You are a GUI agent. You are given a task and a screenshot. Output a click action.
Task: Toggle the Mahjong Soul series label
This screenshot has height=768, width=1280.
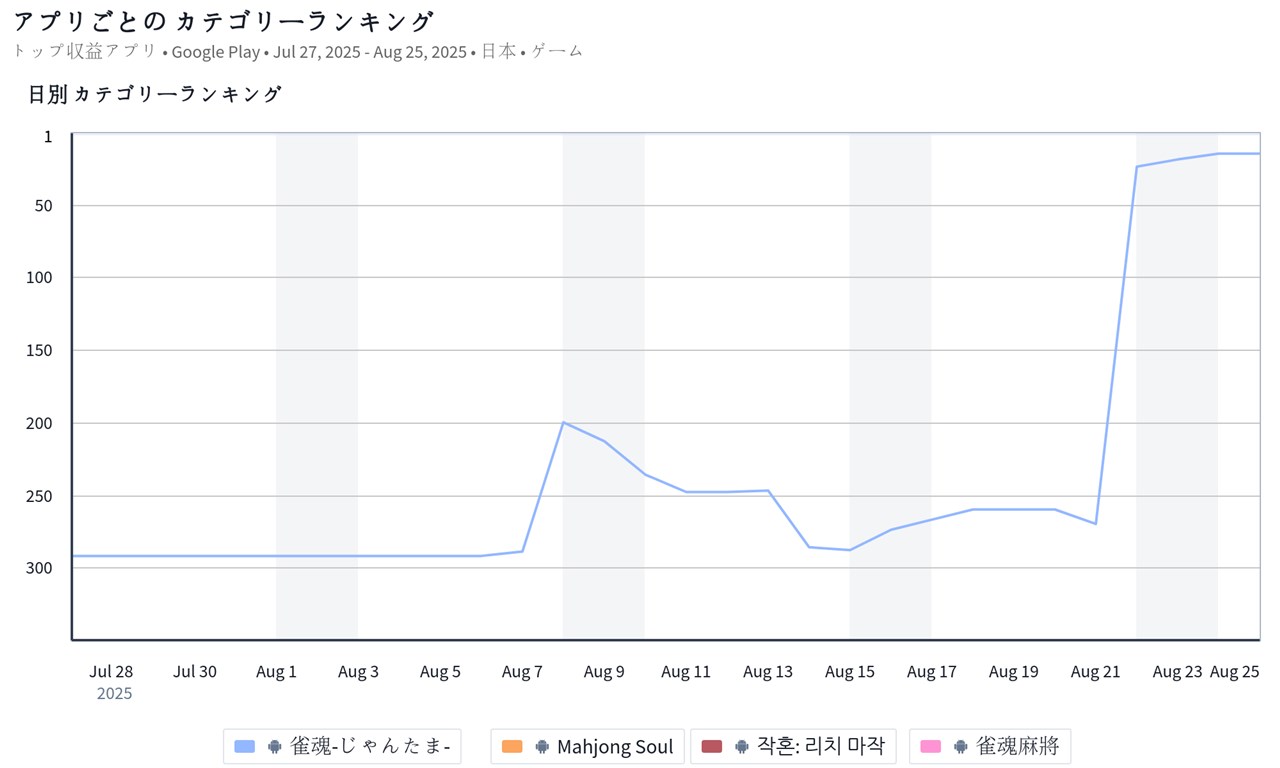point(615,747)
